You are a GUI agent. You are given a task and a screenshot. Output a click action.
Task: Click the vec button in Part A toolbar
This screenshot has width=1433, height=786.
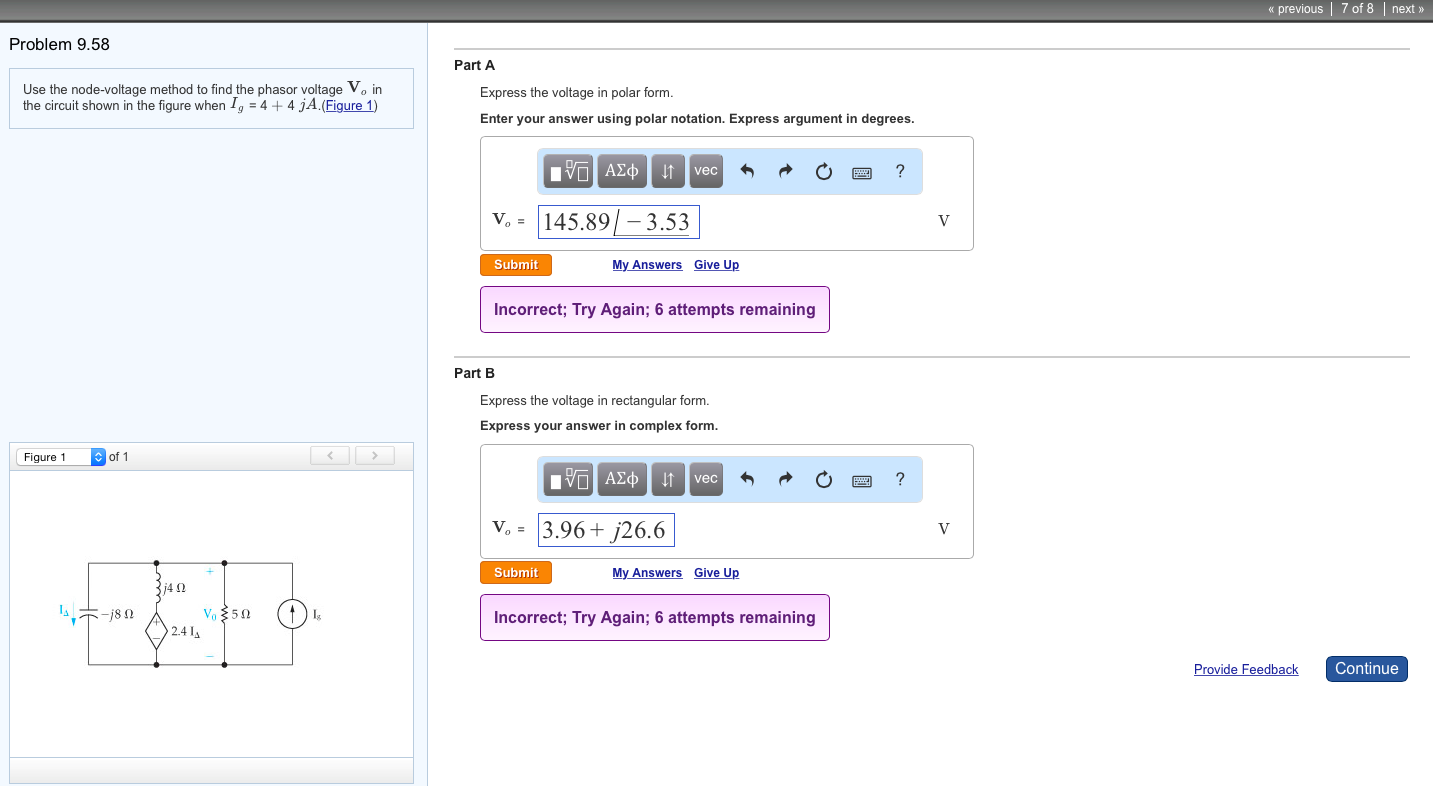coord(706,171)
